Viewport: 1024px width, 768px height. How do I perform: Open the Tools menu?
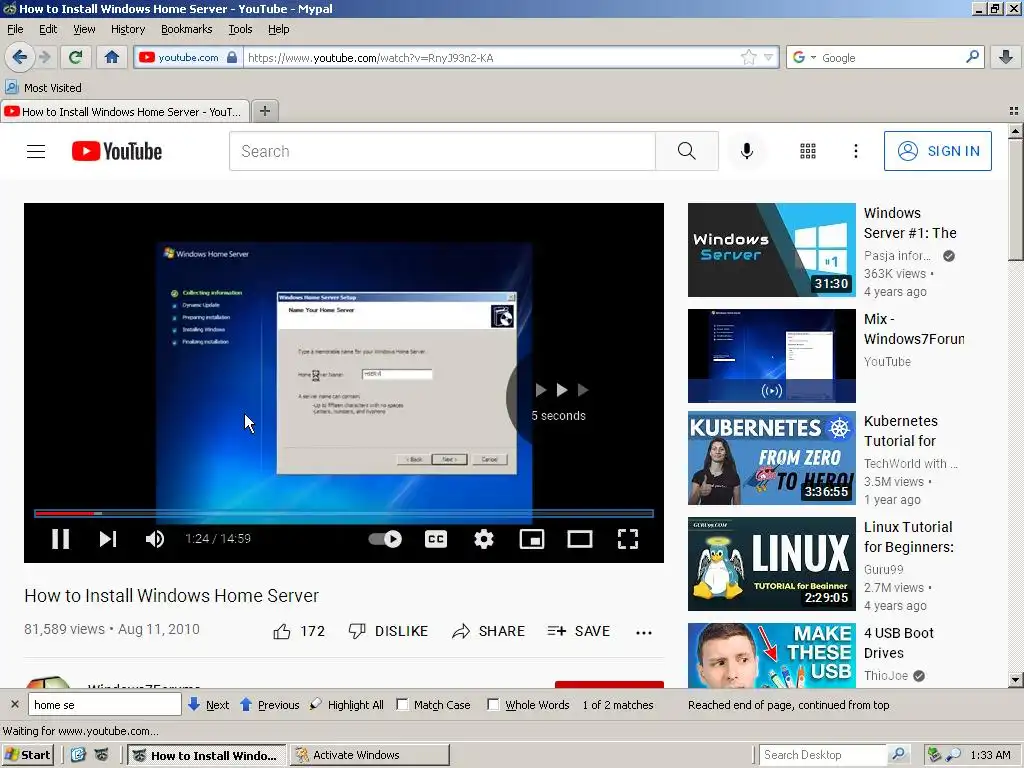coord(240,29)
